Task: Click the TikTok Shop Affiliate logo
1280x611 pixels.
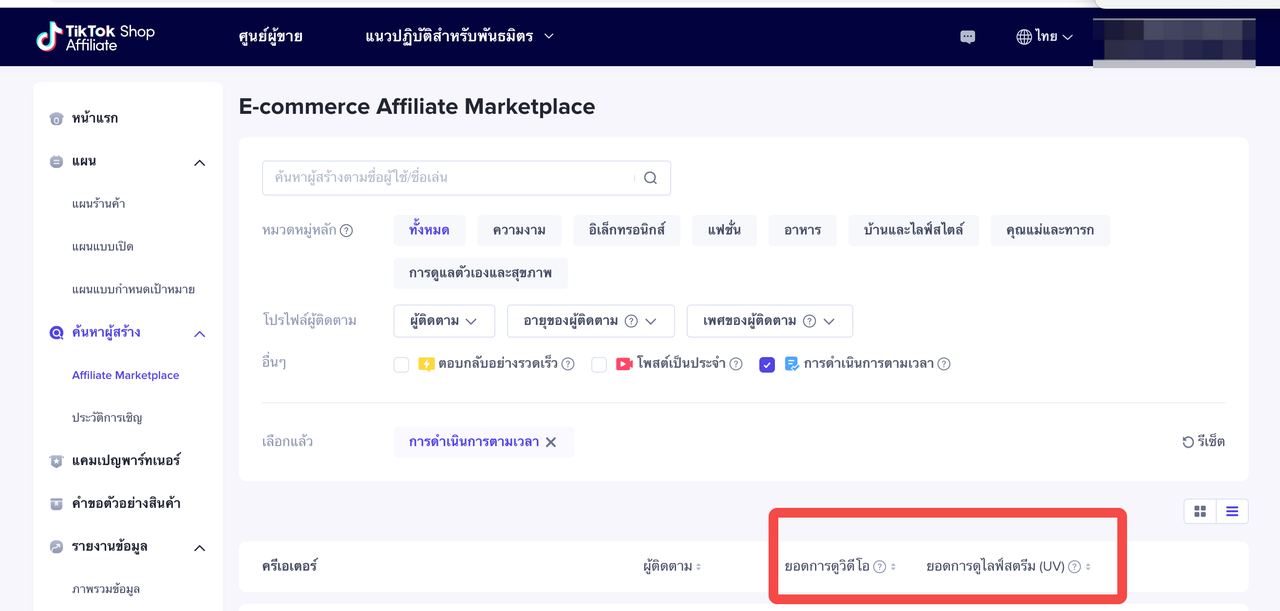Action: tap(96, 37)
